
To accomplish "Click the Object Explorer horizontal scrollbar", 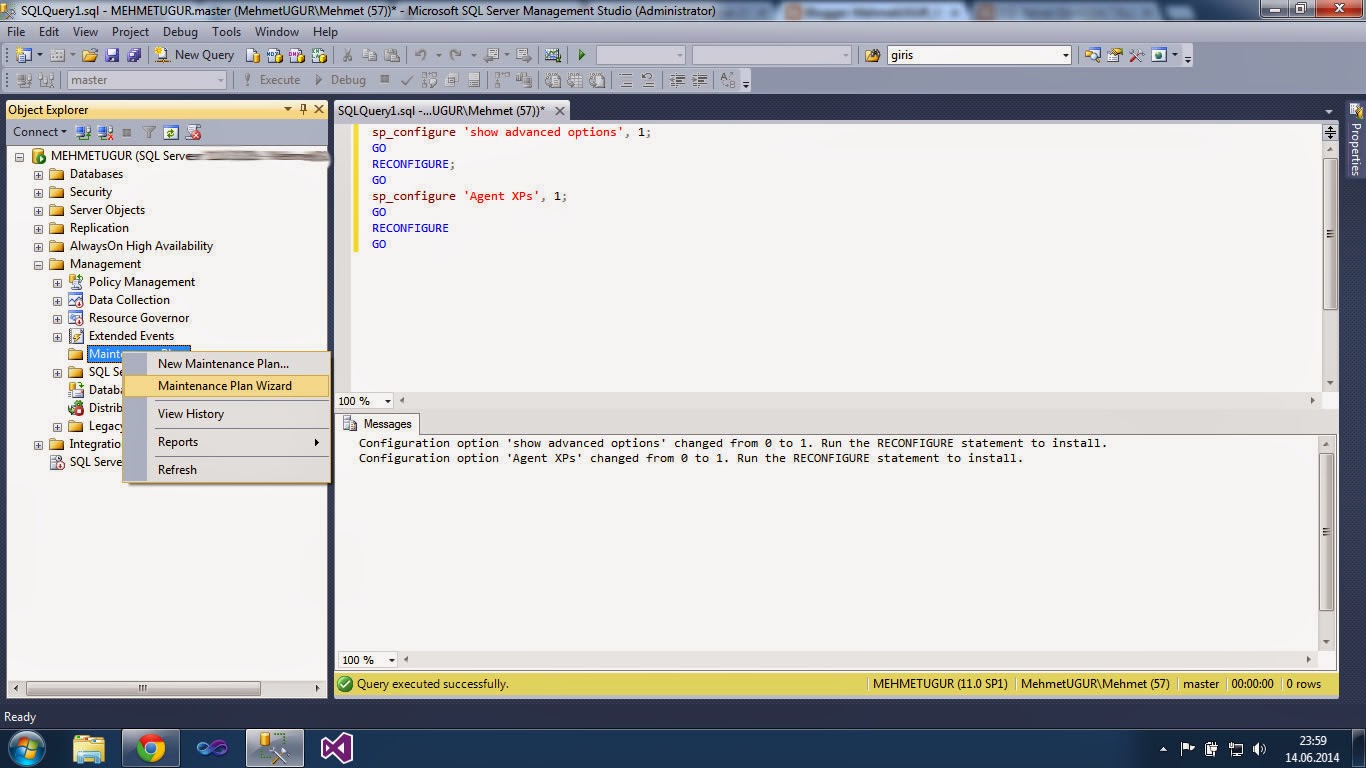I will pyautogui.click(x=143, y=688).
